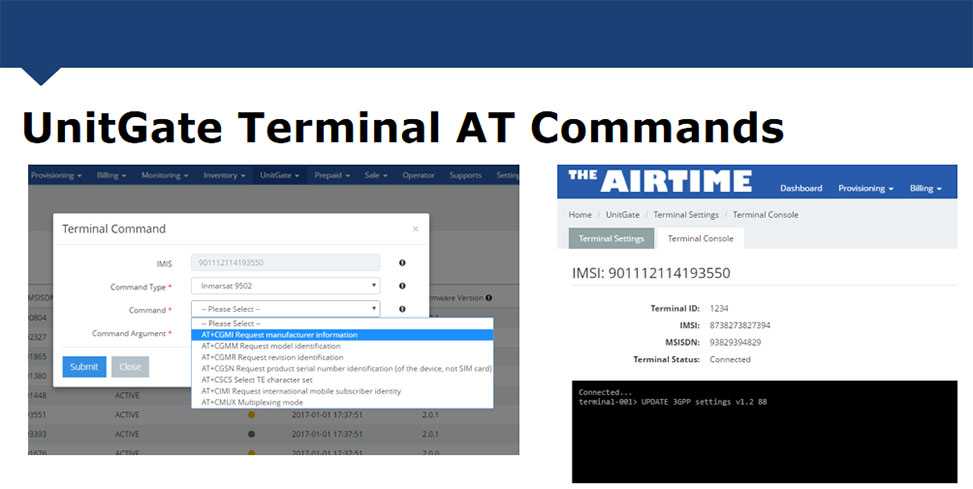Click the Connected terminal status value
The image size is (973, 489).
[x=730, y=359]
